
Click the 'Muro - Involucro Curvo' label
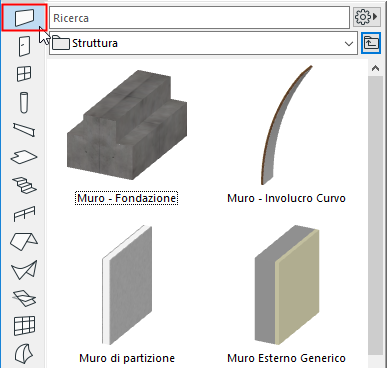(286, 198)
